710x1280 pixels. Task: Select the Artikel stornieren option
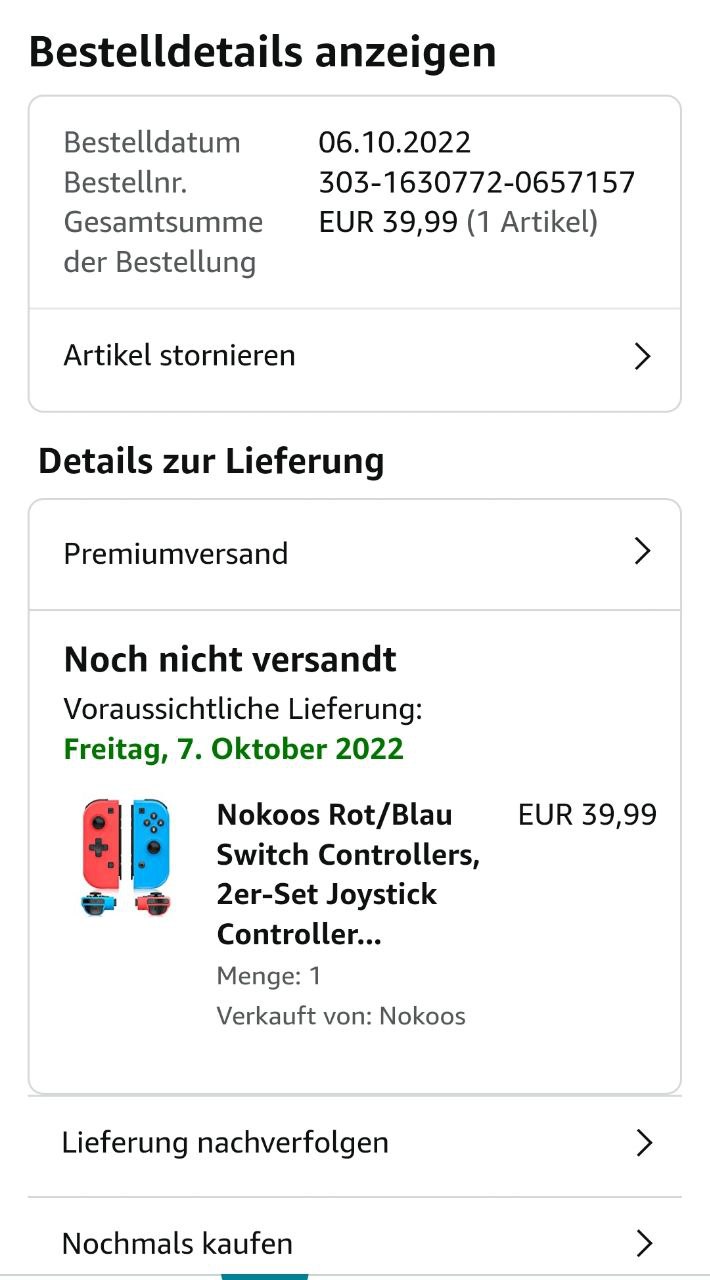coord(180,356)
